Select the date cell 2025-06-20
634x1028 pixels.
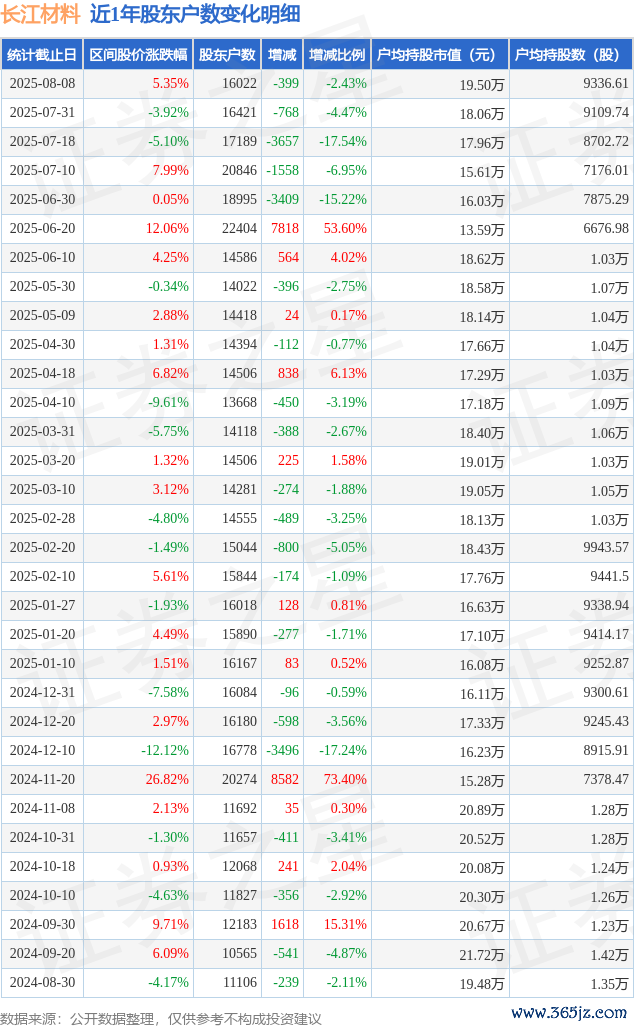coord(43,229)
